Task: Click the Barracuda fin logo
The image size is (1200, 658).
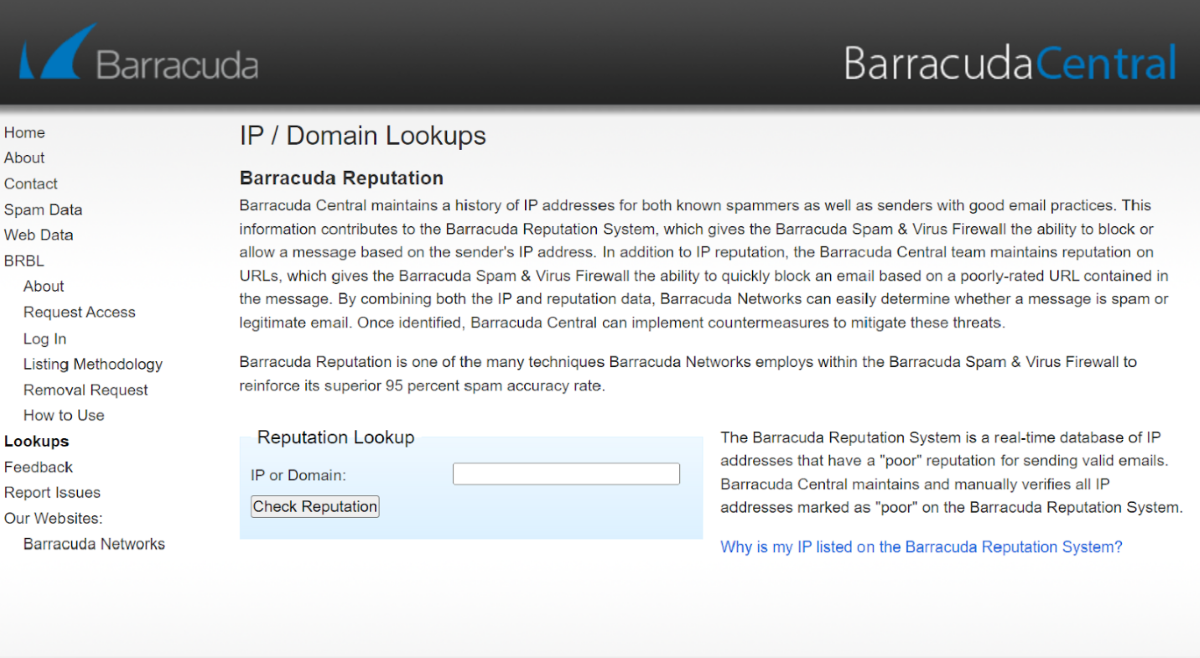Action: [138, 52]
